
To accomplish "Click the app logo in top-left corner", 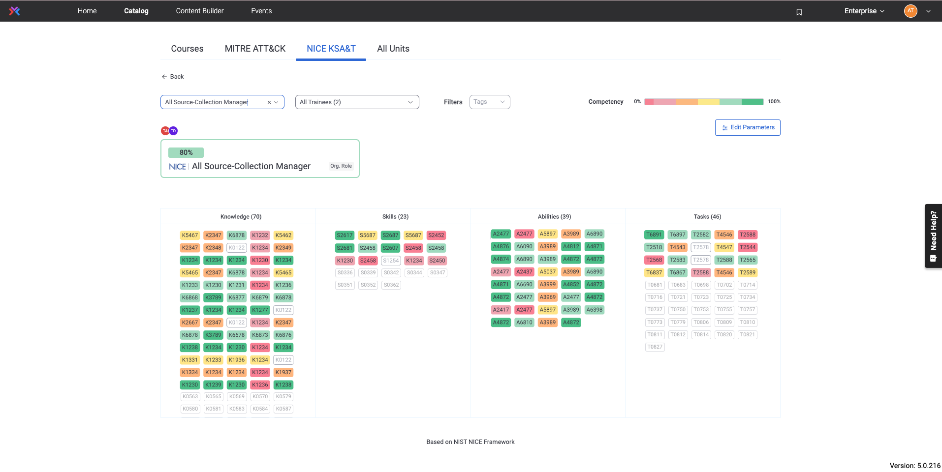I will pyautogui.click(x=15, y=11).
